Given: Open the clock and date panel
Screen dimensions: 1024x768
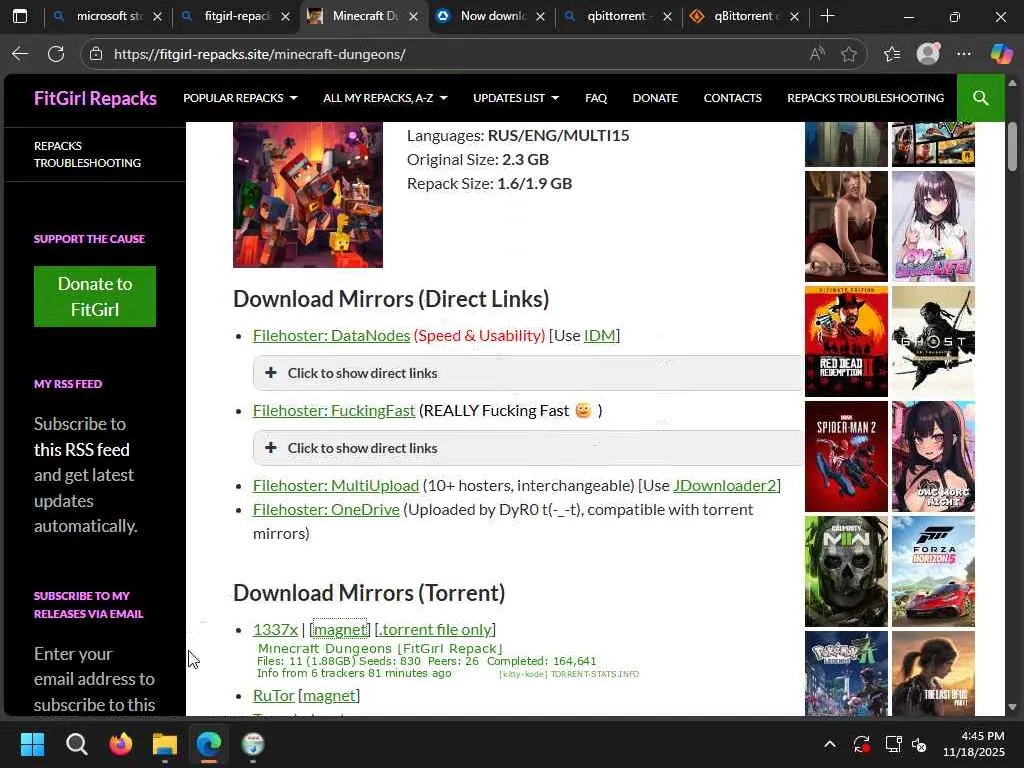Looking at the screenshot, I should (973, 744).
